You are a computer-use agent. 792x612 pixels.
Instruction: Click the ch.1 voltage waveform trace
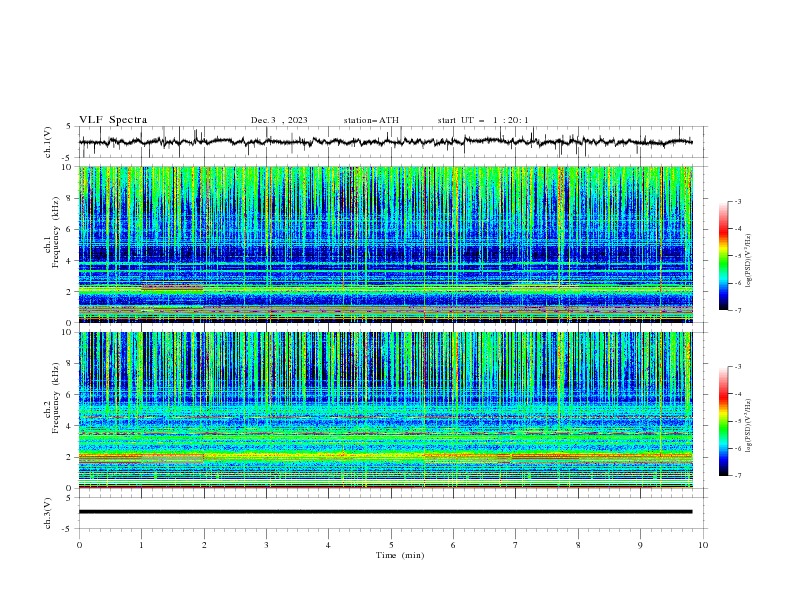click(385, 142)
